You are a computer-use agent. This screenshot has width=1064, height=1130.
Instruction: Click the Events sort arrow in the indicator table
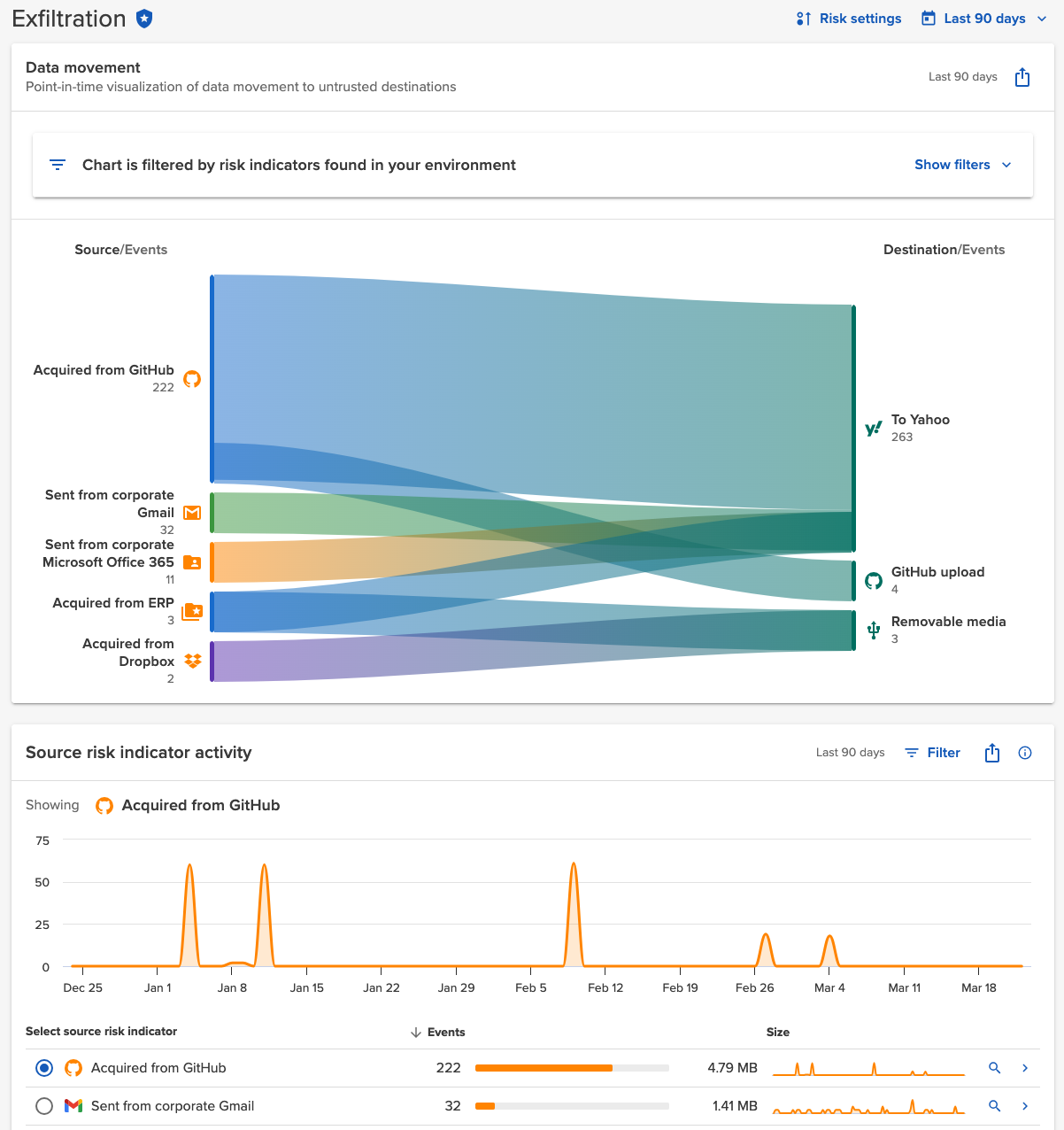coord(415,1032)
